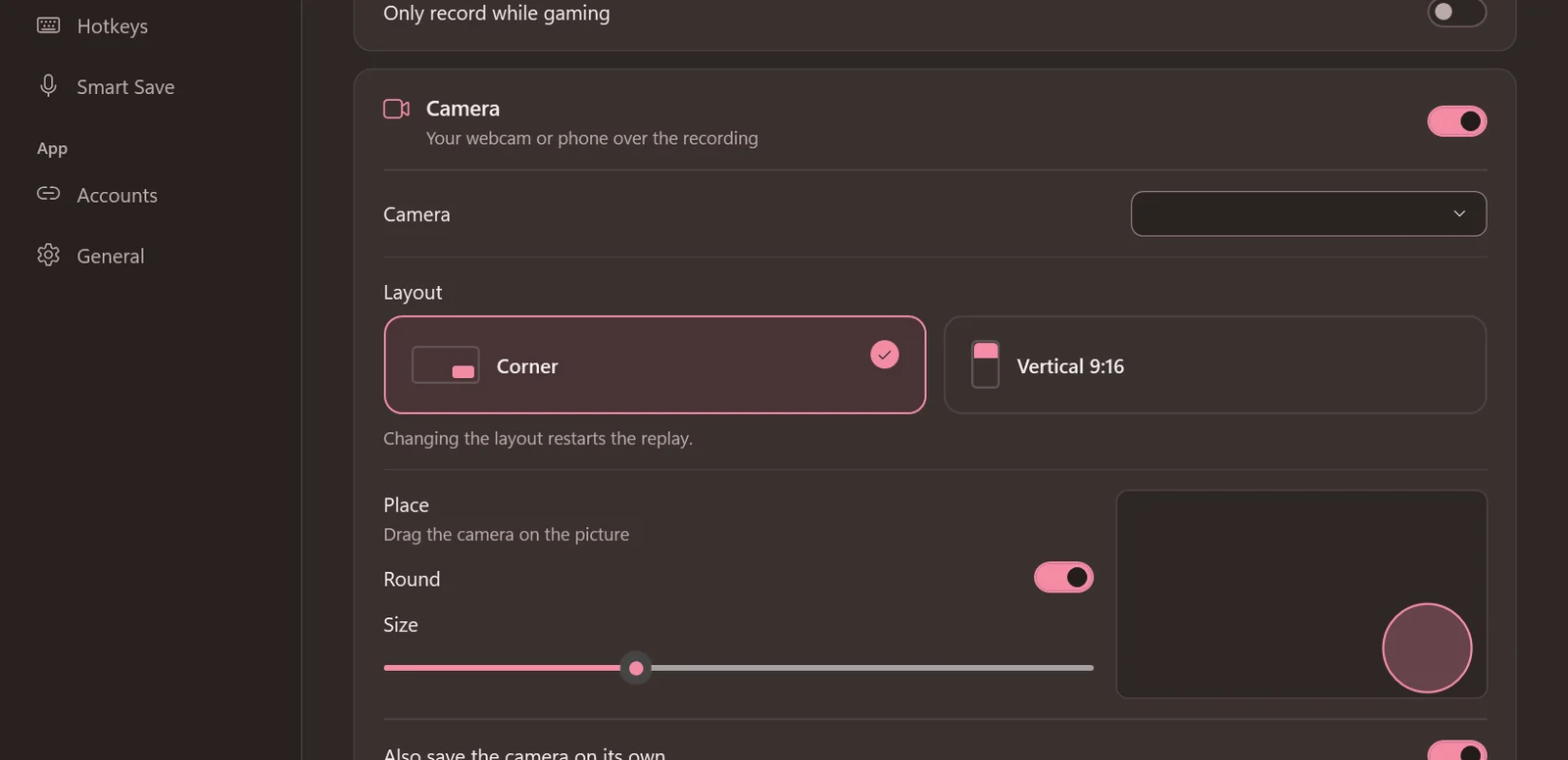Open the Camera device dropdown
Image resolution: width=1568 pixels, height=760 pixels.
point(1308,214)
